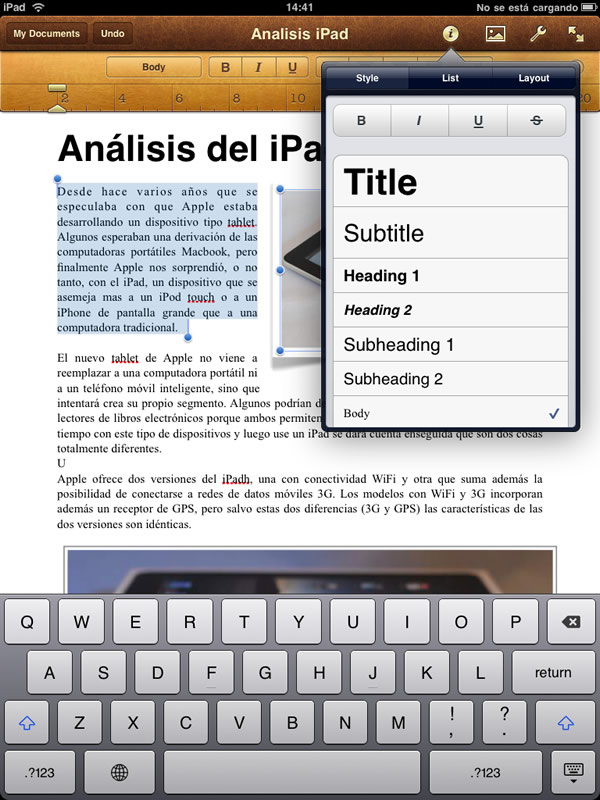This screenshot has height=800, width=600.
Task: Tap the return key
Action: click(553, 672)
